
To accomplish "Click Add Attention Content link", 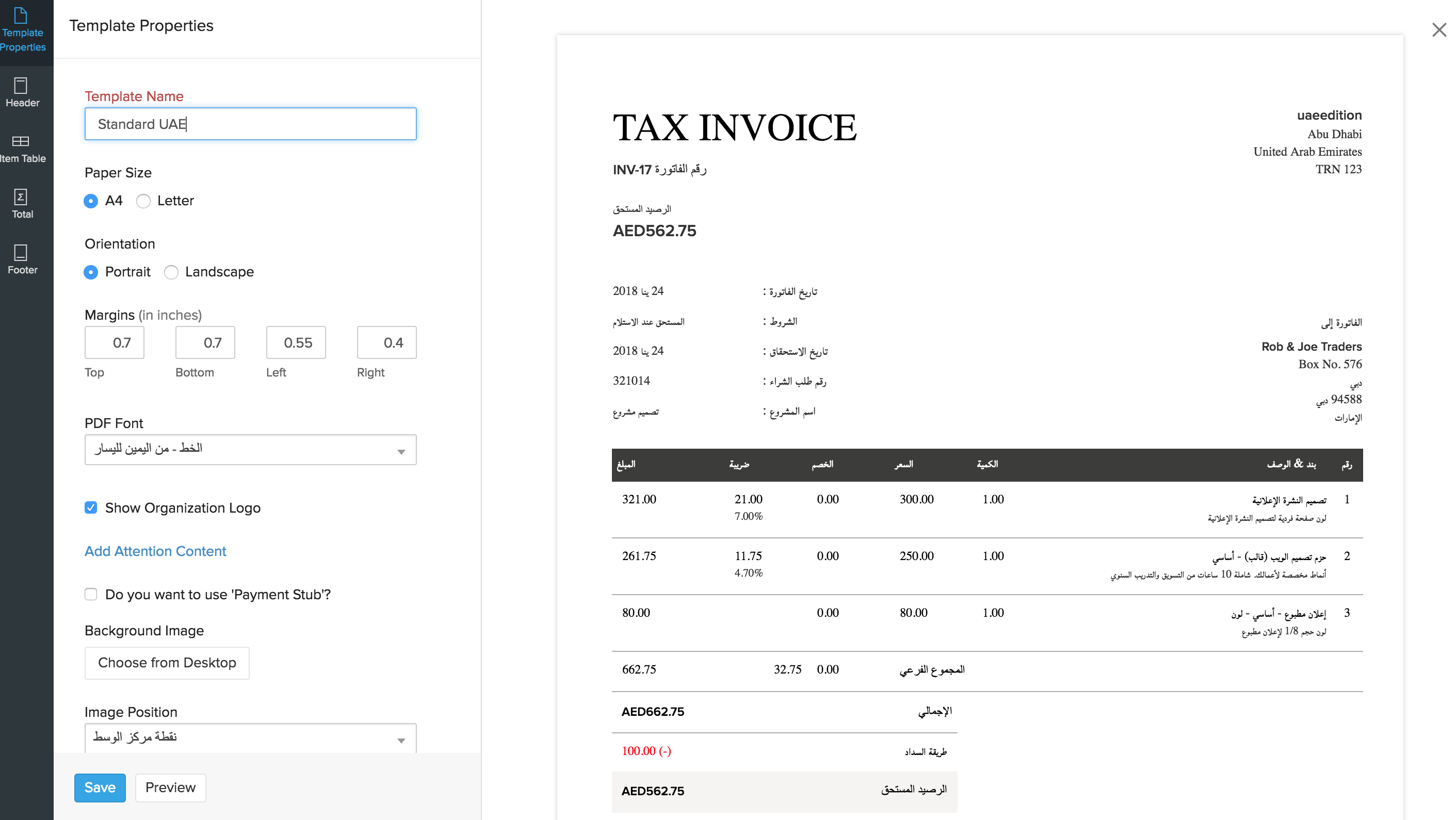I will (155, 551).
